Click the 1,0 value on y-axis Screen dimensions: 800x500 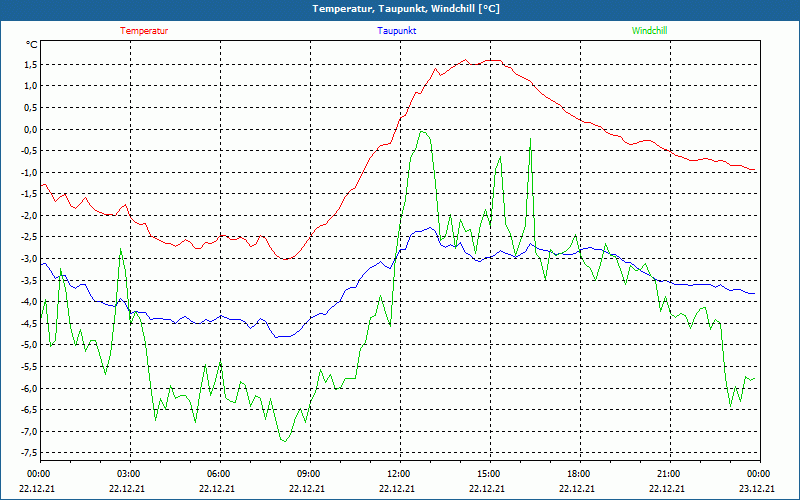click(x=29, y=87)
